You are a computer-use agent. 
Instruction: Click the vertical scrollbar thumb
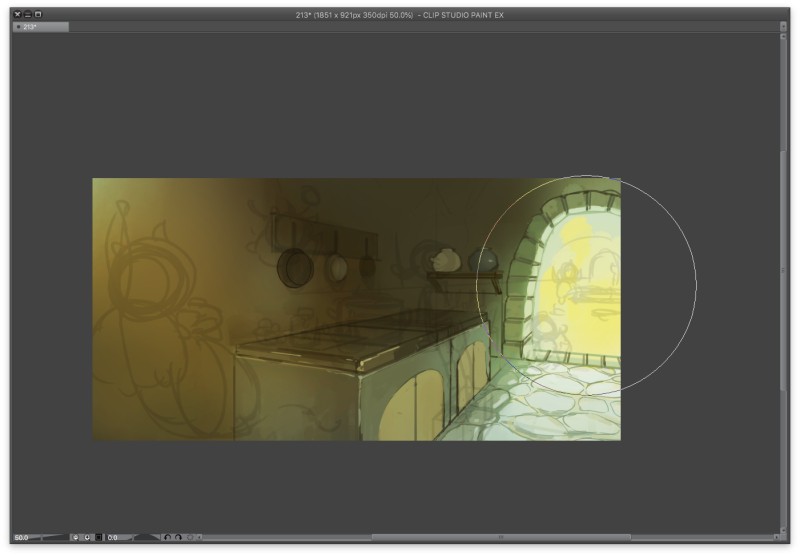[783, 270]
